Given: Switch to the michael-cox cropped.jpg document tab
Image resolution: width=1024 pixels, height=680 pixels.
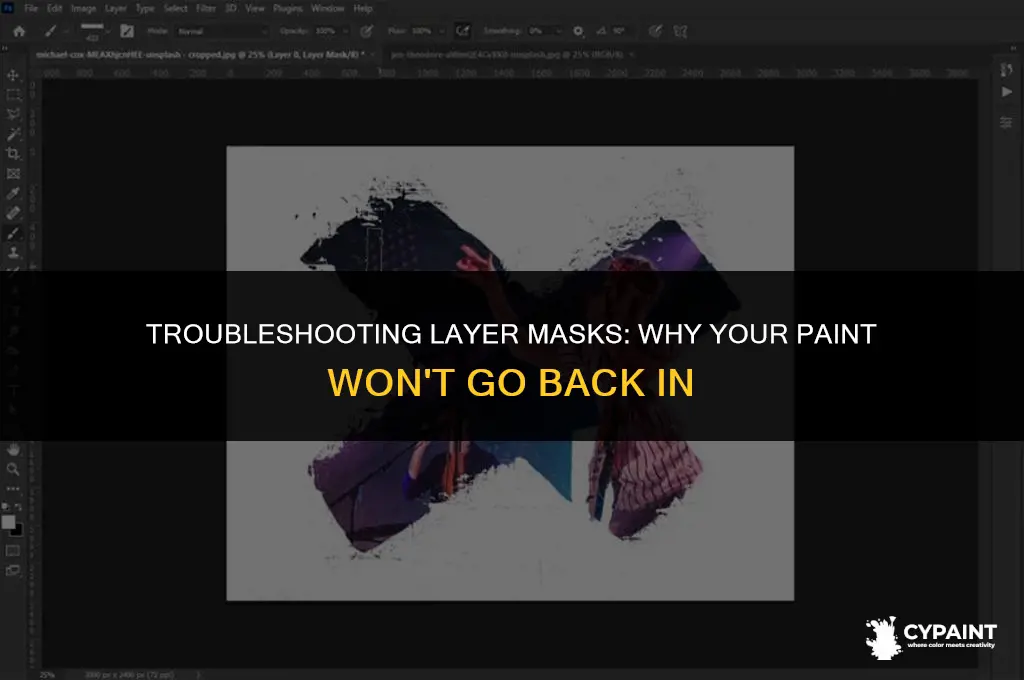Looking at the screenshot, I should (200, 55).
